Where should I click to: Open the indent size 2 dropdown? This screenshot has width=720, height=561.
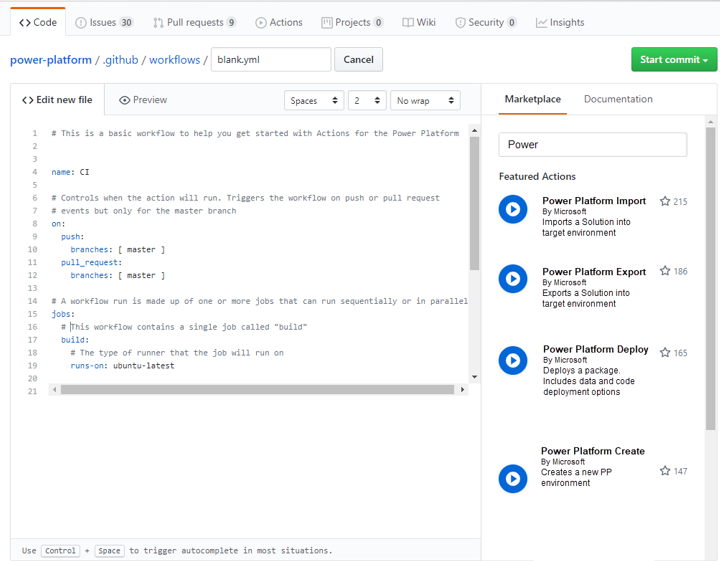pos(367,101)
